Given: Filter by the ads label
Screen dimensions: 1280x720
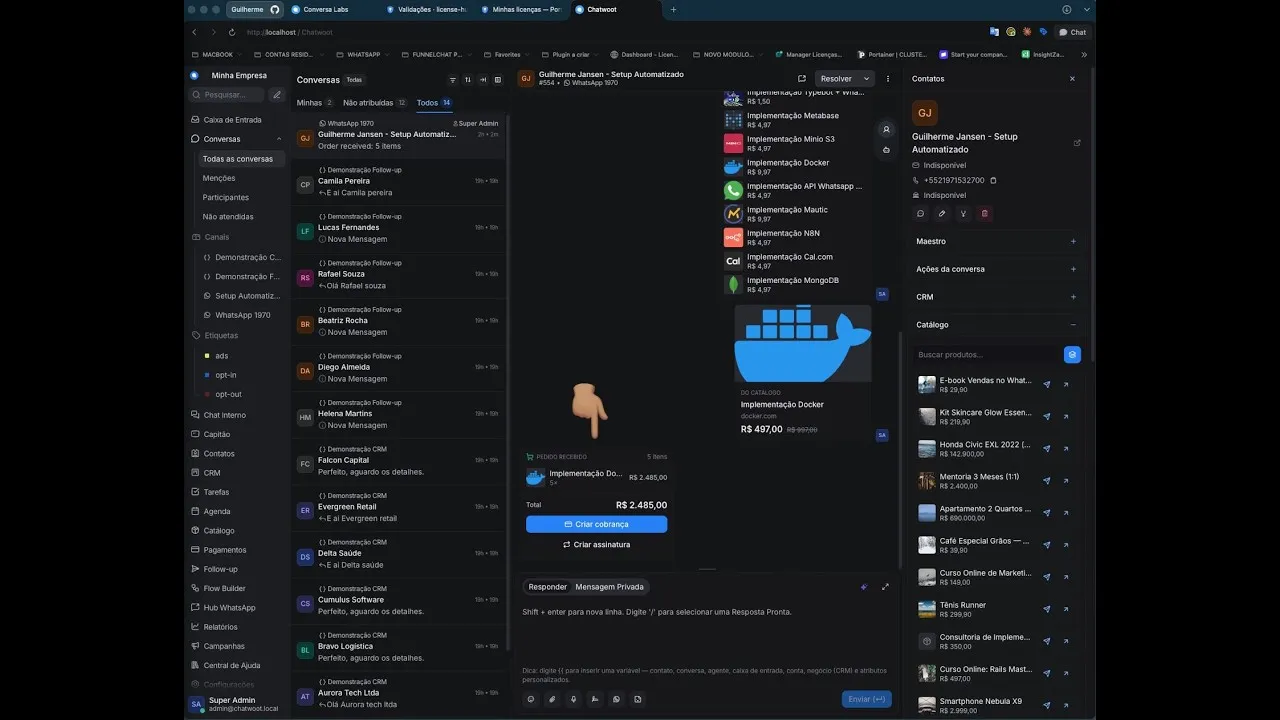Looking at the screenshot, I should [222, 356].
